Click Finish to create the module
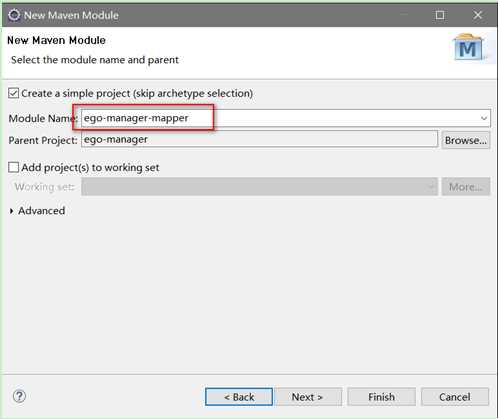Screen dimensions: 498x419 pos(381,397)
